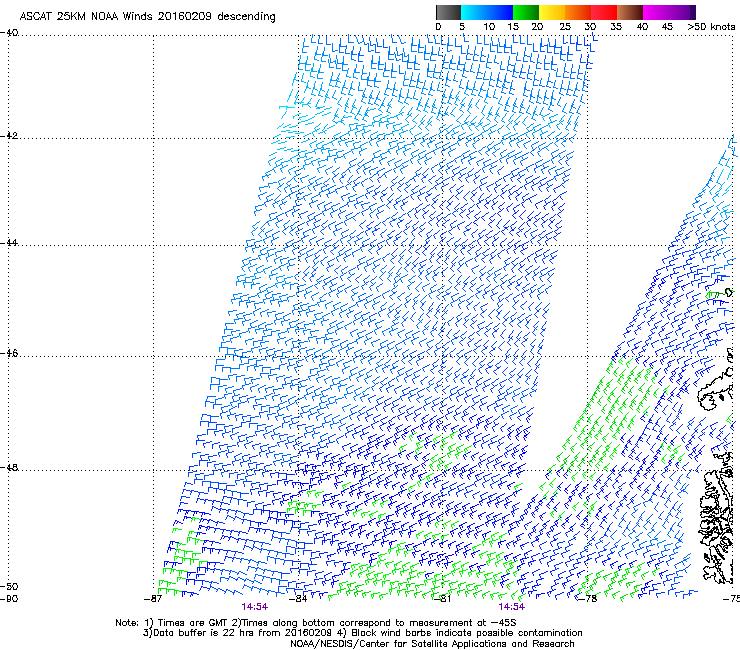Screen dimensions: 740x650
Task: Click the latitude label '-46'
Action: (x=9, y=353)
